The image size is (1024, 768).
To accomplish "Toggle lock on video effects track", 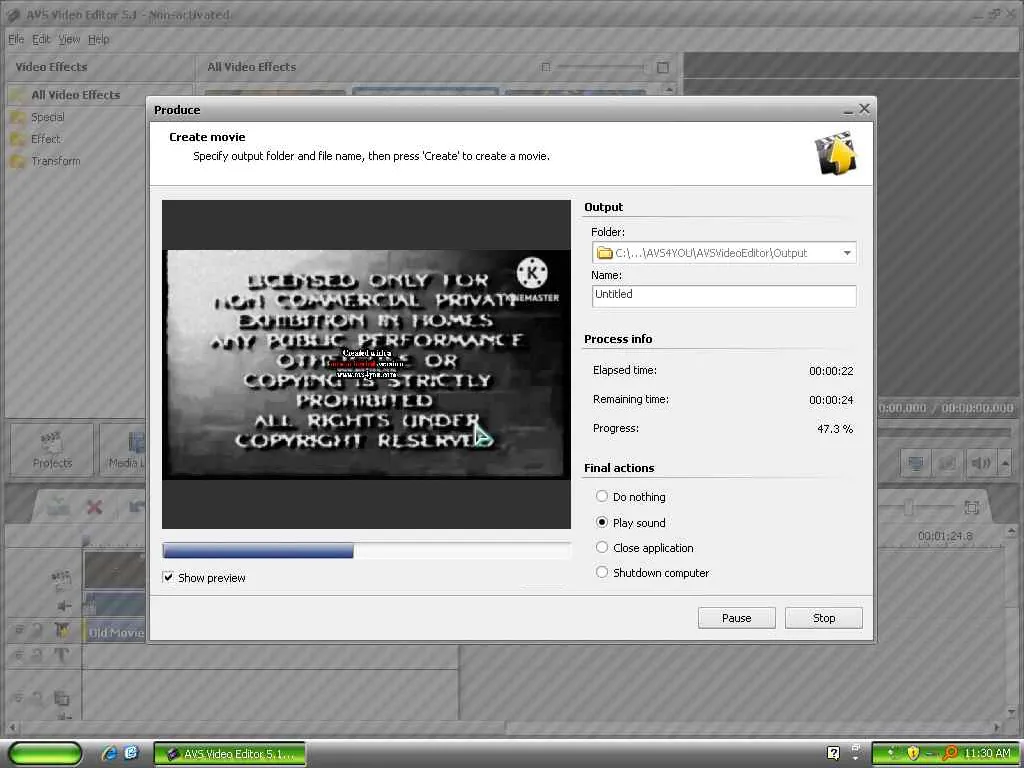I will click(38, 631).
